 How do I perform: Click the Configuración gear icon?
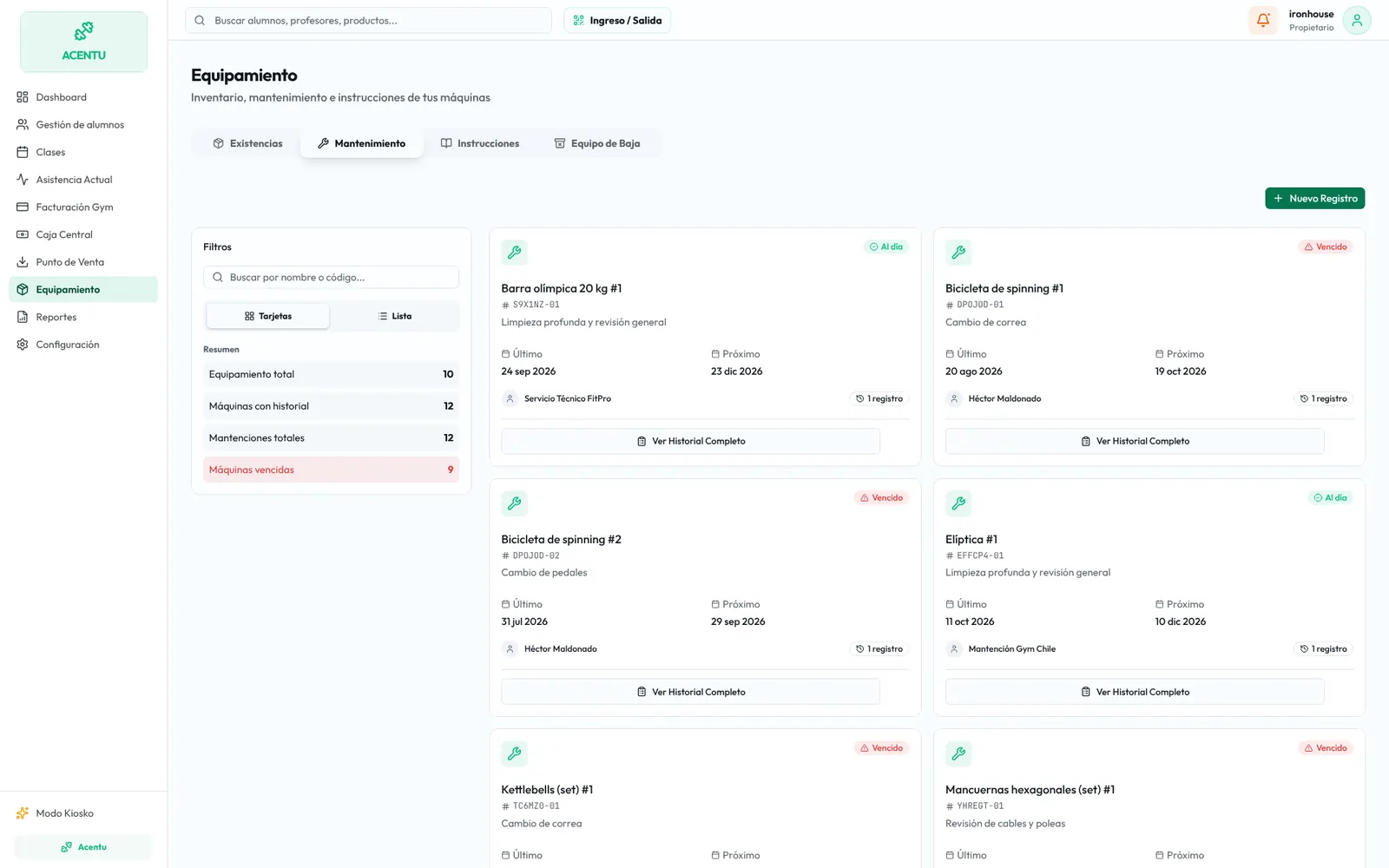[x=23, y=345]
